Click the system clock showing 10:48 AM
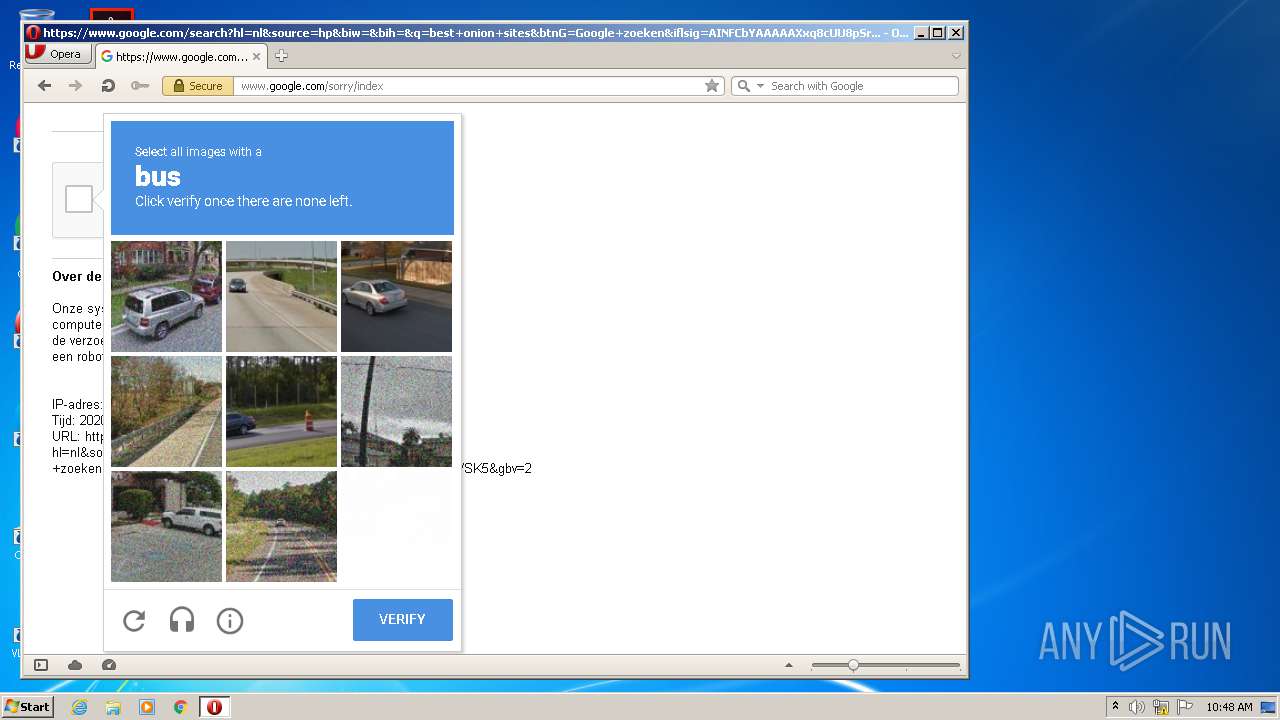This screenshot has width=1280, height=720. 1228,707
